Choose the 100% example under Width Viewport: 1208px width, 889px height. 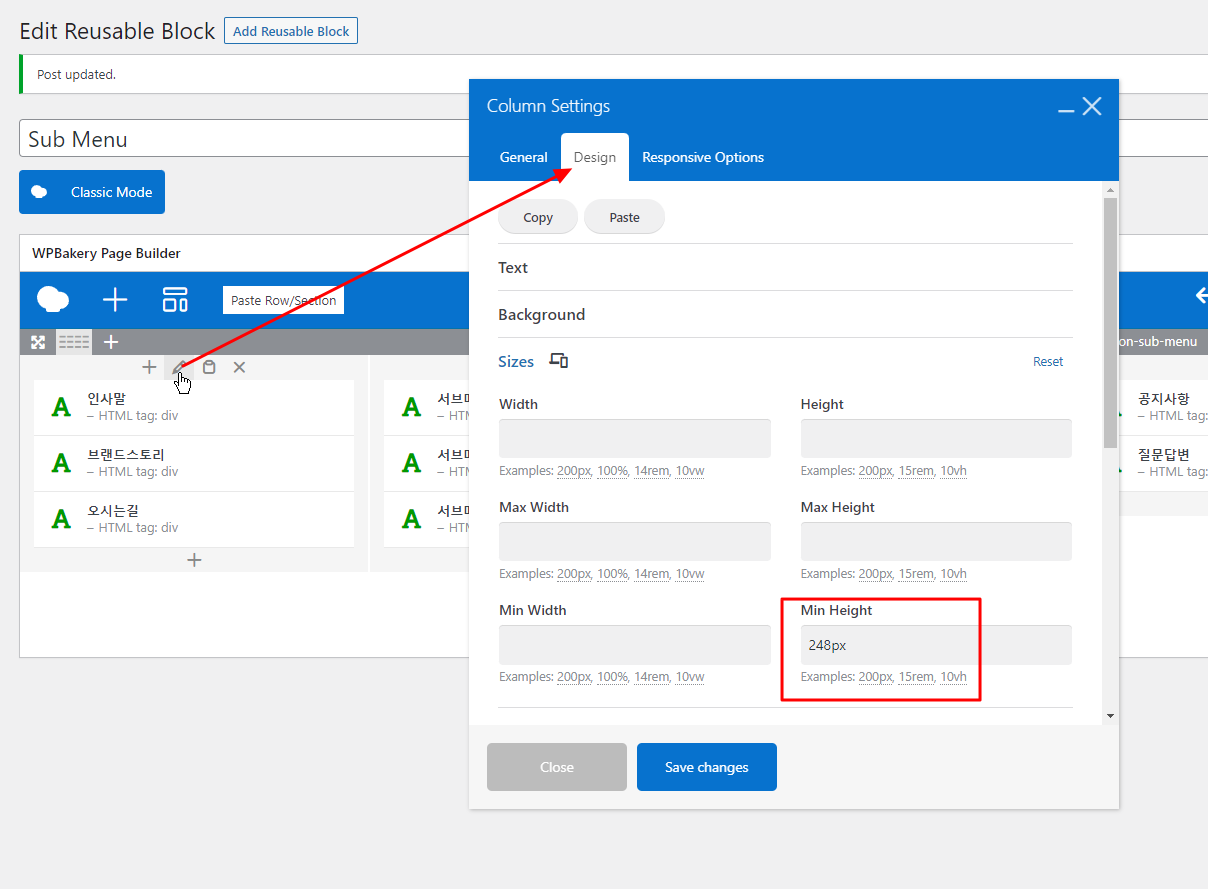click(x=612, y=471)
